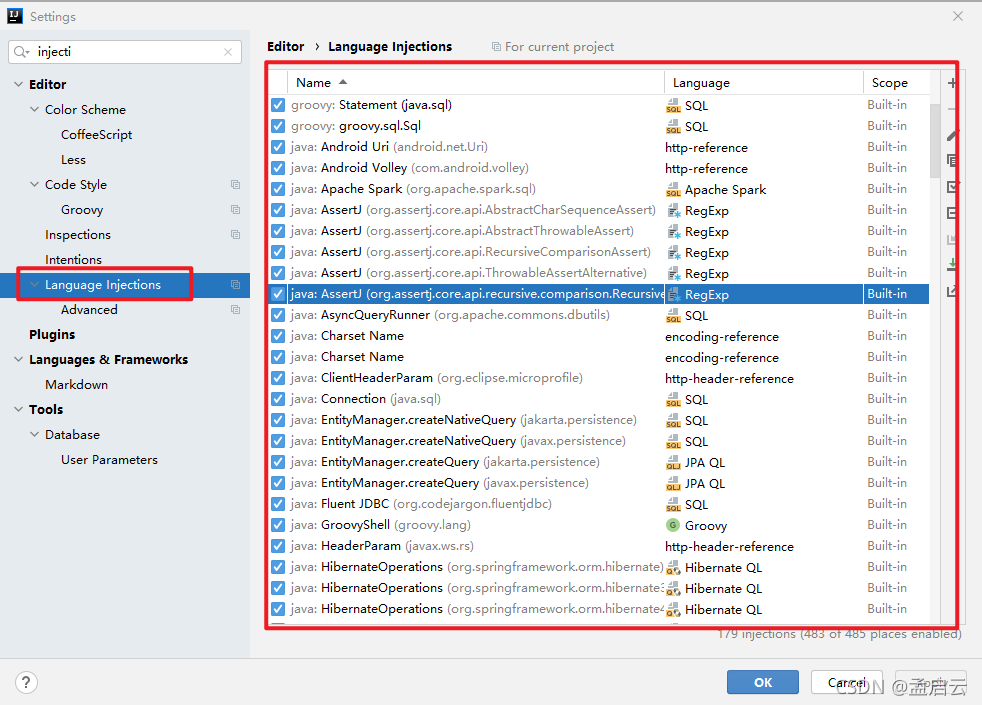Click Editor breadcrumb link
Screen dimensions: 982x705
286,46
